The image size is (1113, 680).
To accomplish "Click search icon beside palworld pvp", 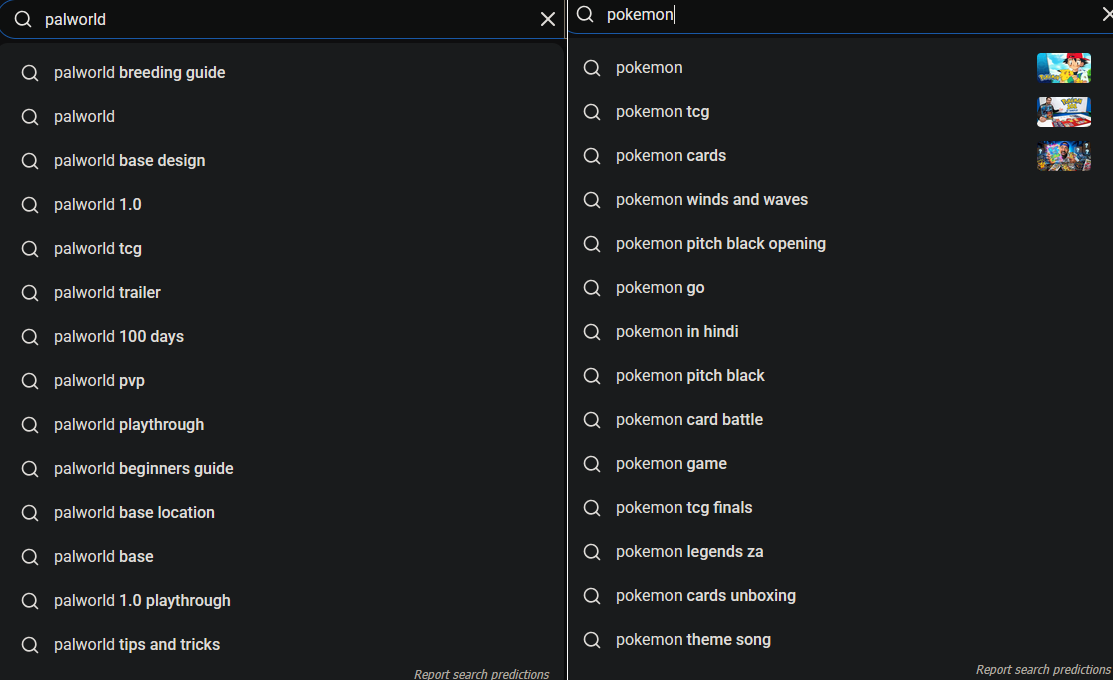I will coord(30,380).
